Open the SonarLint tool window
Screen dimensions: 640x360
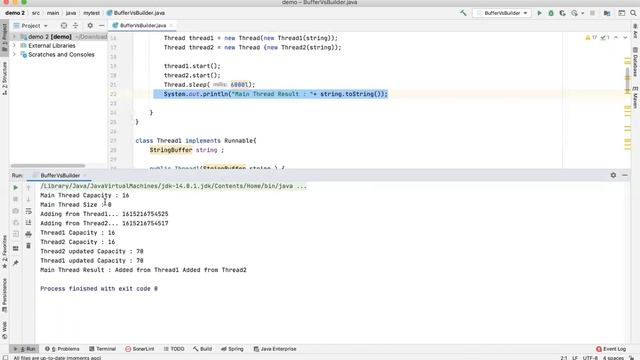pos(140,349)
